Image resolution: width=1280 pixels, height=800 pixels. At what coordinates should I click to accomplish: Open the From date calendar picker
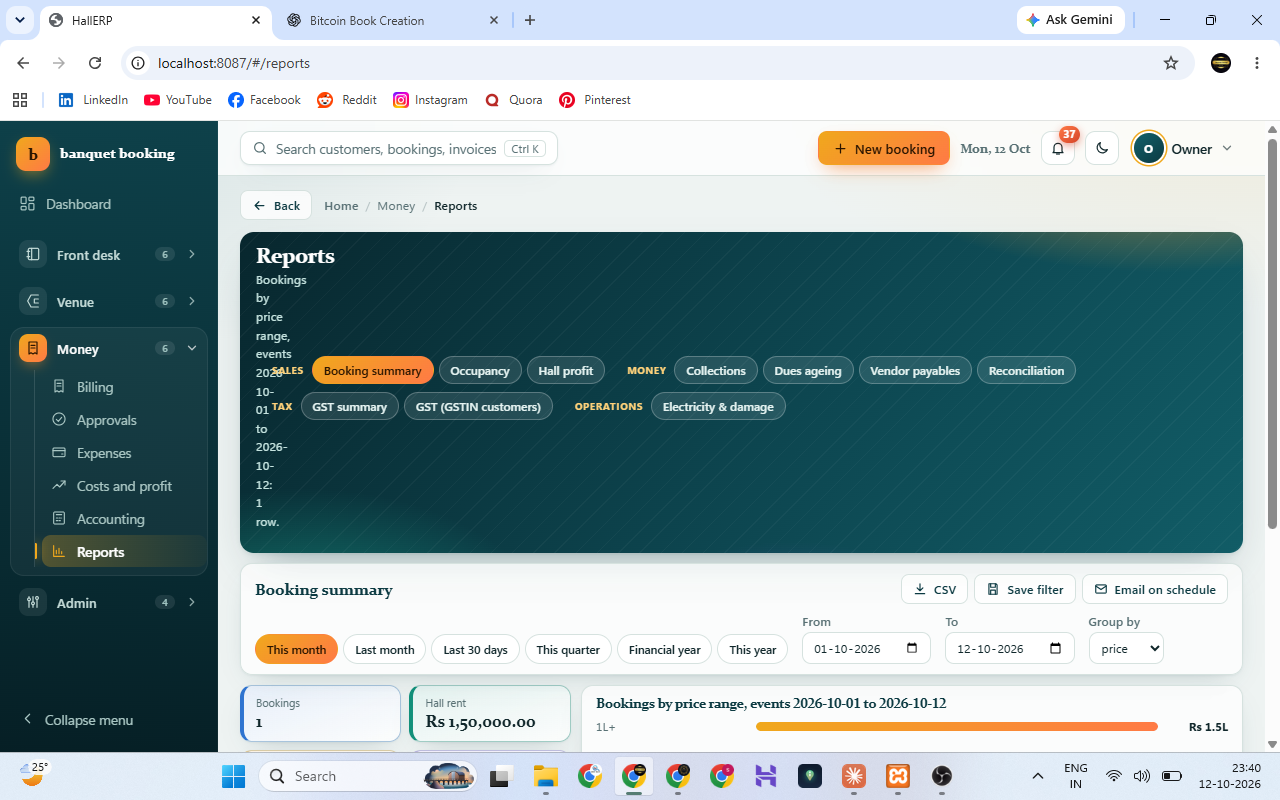(912, 649)
